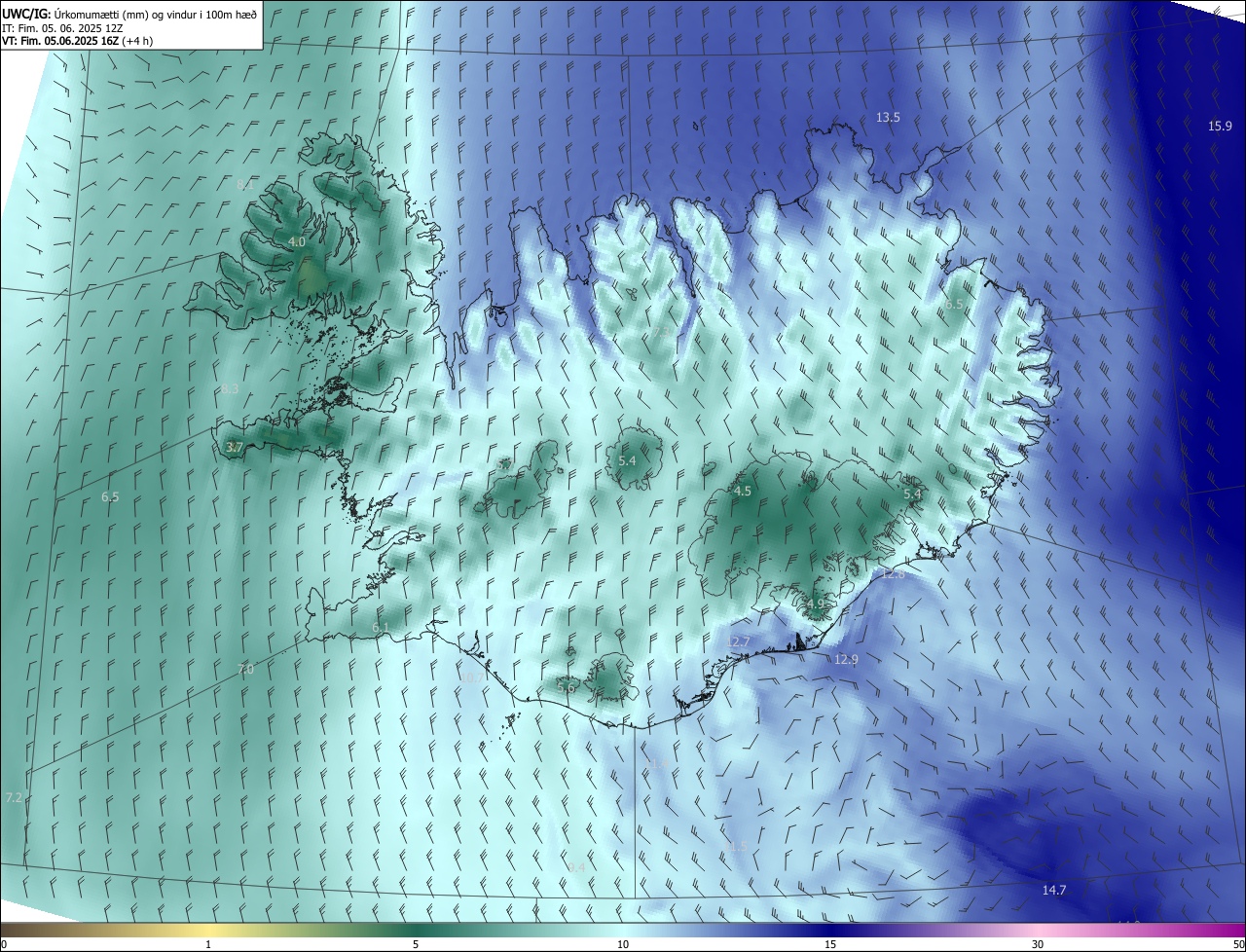Click the 4.5 value label
Image resolution: width=1246 pixels, height=952 pixels.
coord(743,492)
